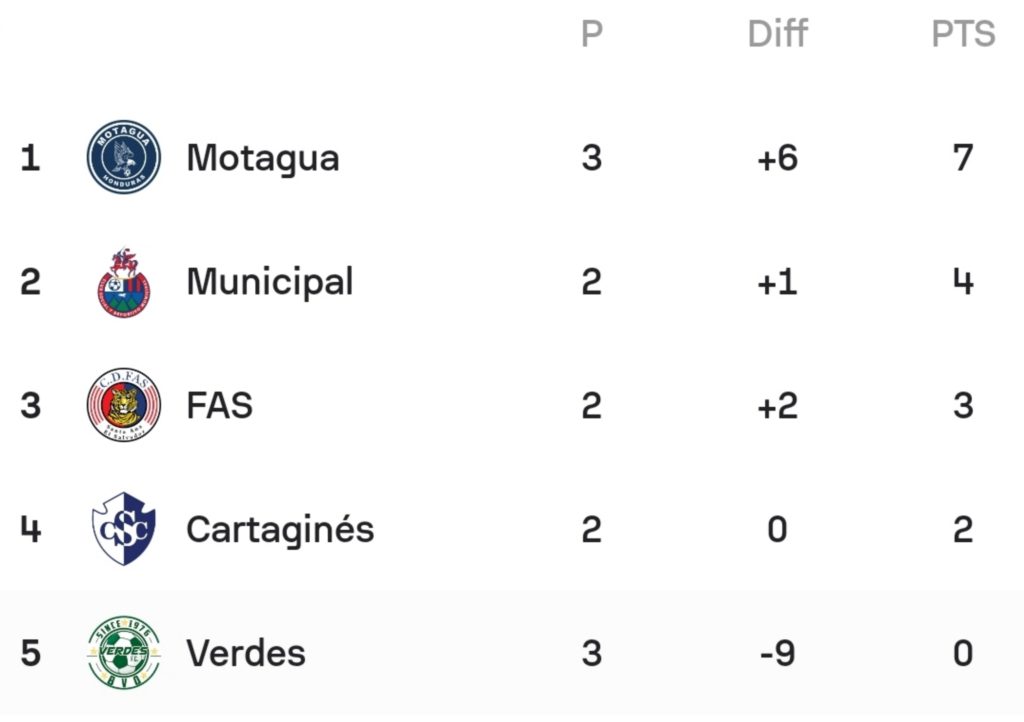Select the FAS team name
This screenshot has width=1024, height=722.
(x=219, y=405)
